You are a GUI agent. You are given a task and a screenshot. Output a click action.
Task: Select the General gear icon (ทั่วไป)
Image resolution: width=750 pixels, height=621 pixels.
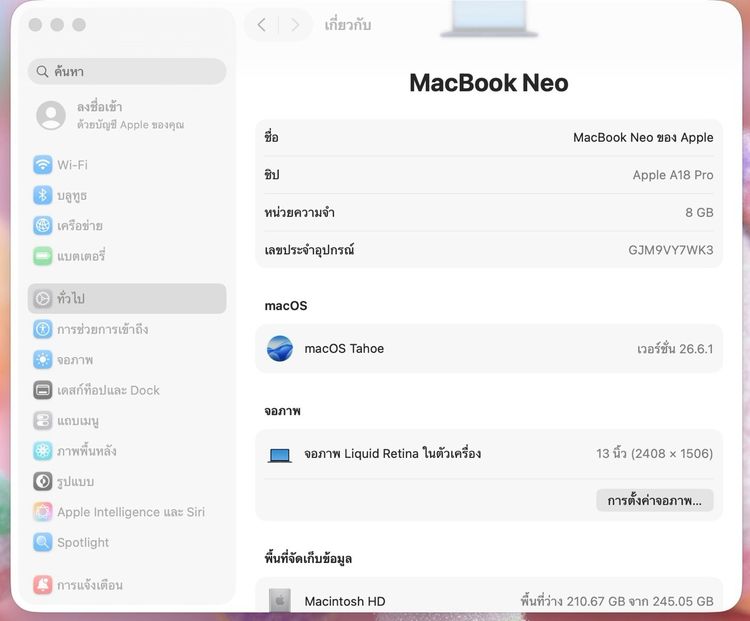point(43,299)
